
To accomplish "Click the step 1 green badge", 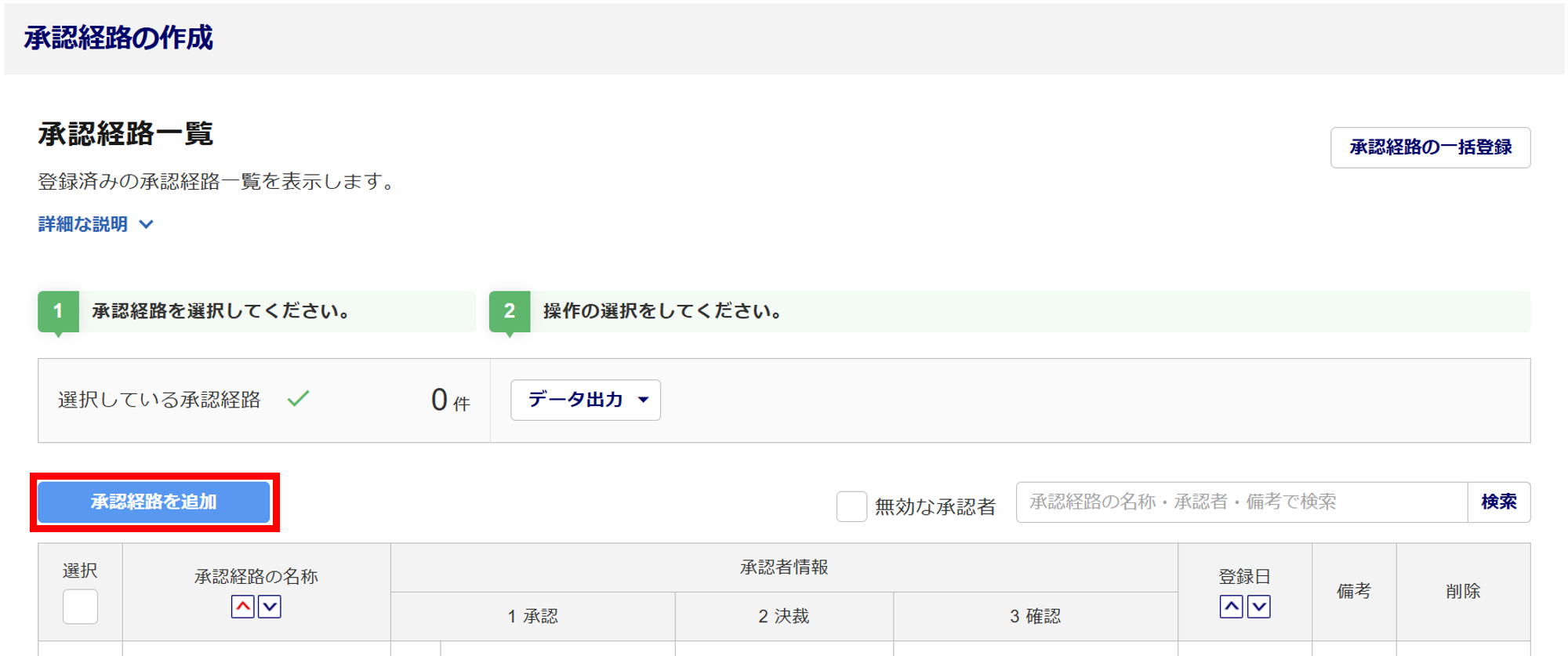I will point(58,311).
